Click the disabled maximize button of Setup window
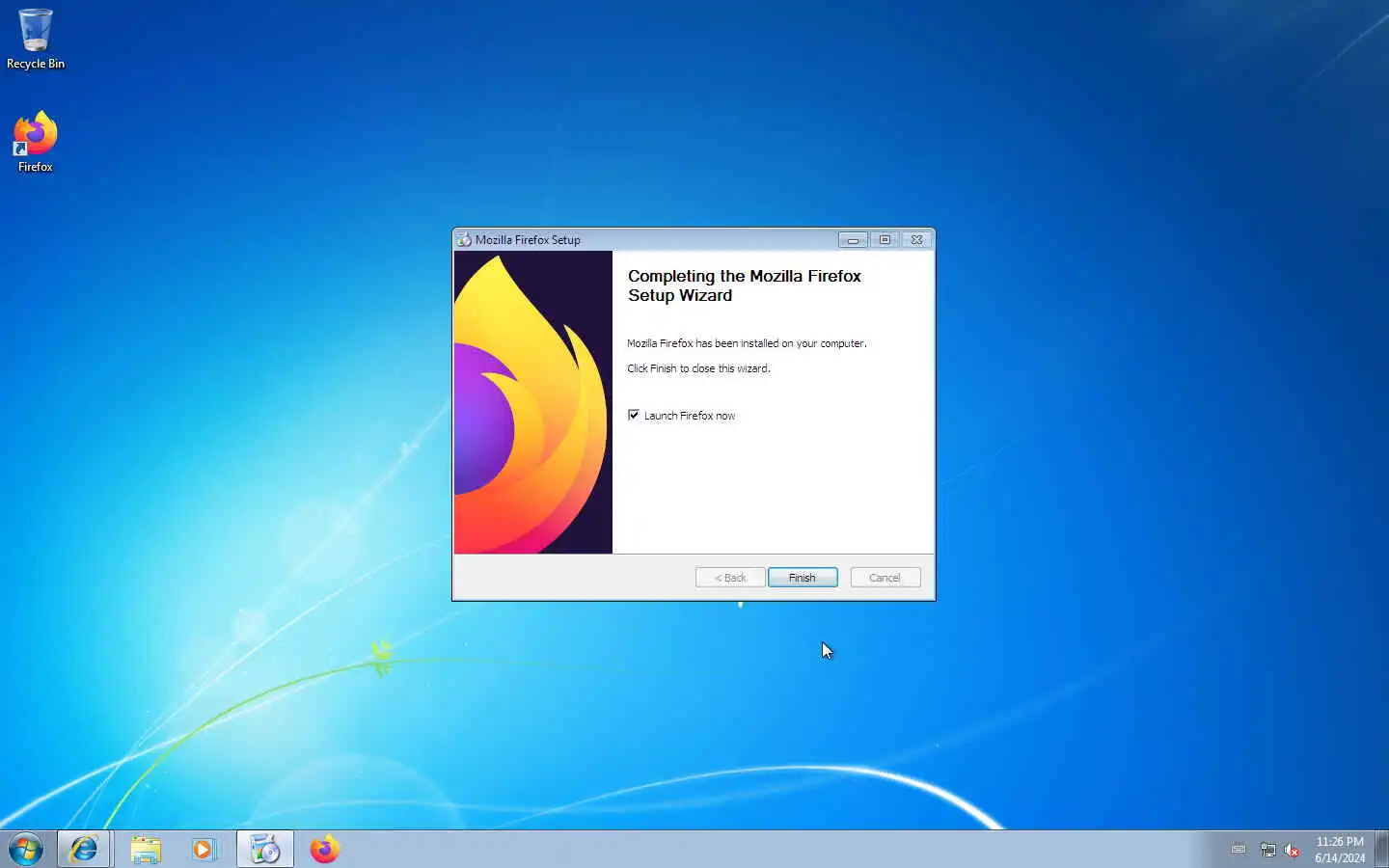 tap(885, 239)
